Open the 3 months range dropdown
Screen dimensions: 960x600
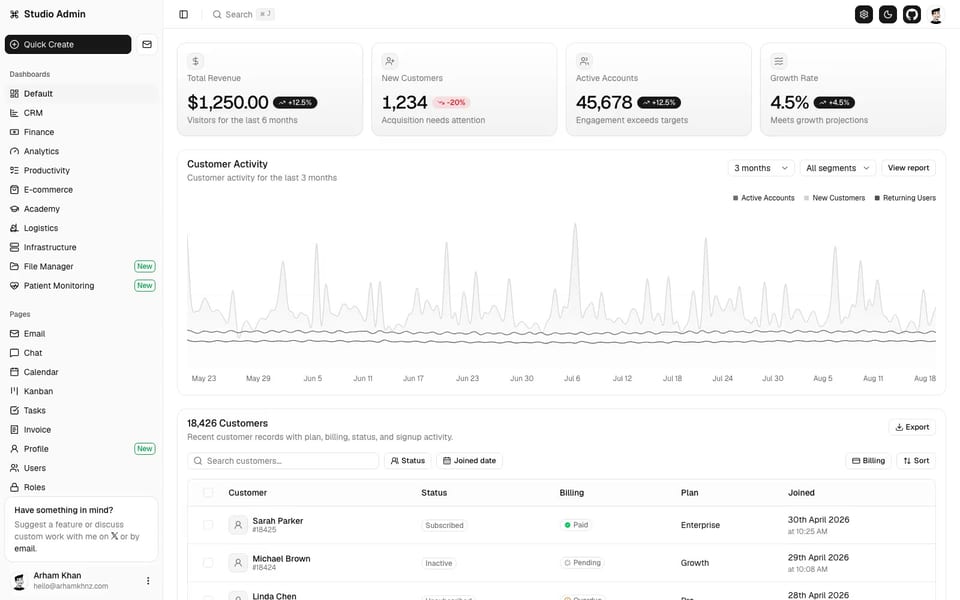coord(761,168)
